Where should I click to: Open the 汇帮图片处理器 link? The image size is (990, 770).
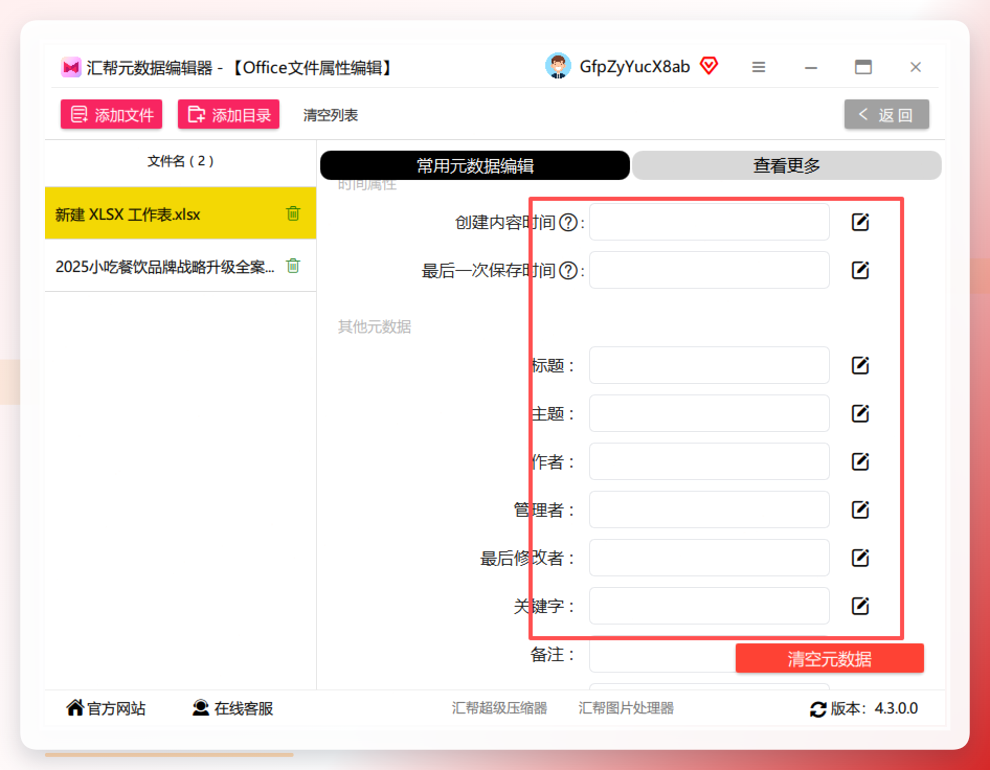point(626,708)
